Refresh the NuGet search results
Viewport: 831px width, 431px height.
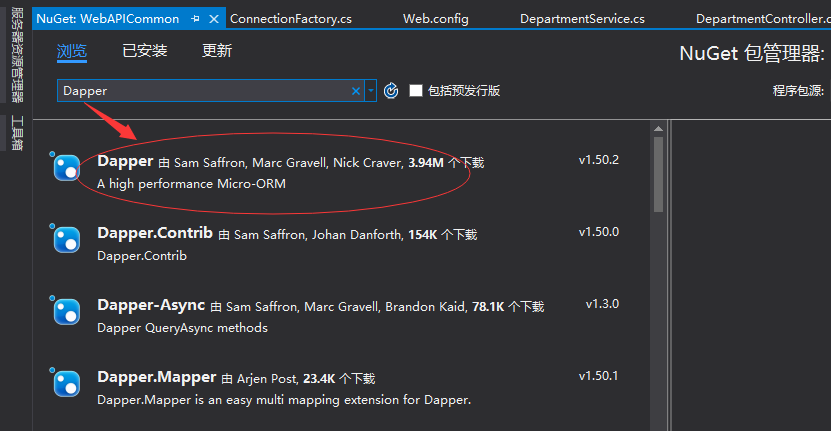(x=391, y=91)
